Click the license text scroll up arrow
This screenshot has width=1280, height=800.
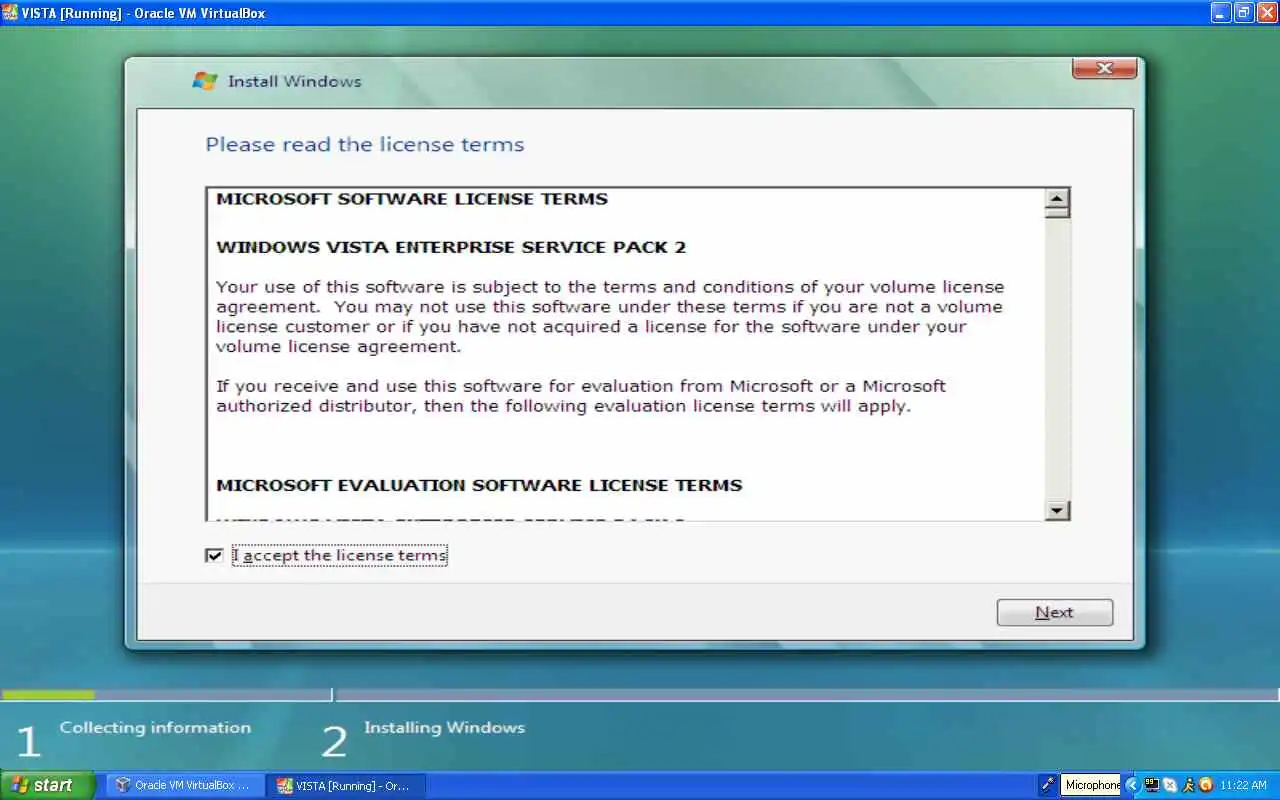coord(1057,199)
